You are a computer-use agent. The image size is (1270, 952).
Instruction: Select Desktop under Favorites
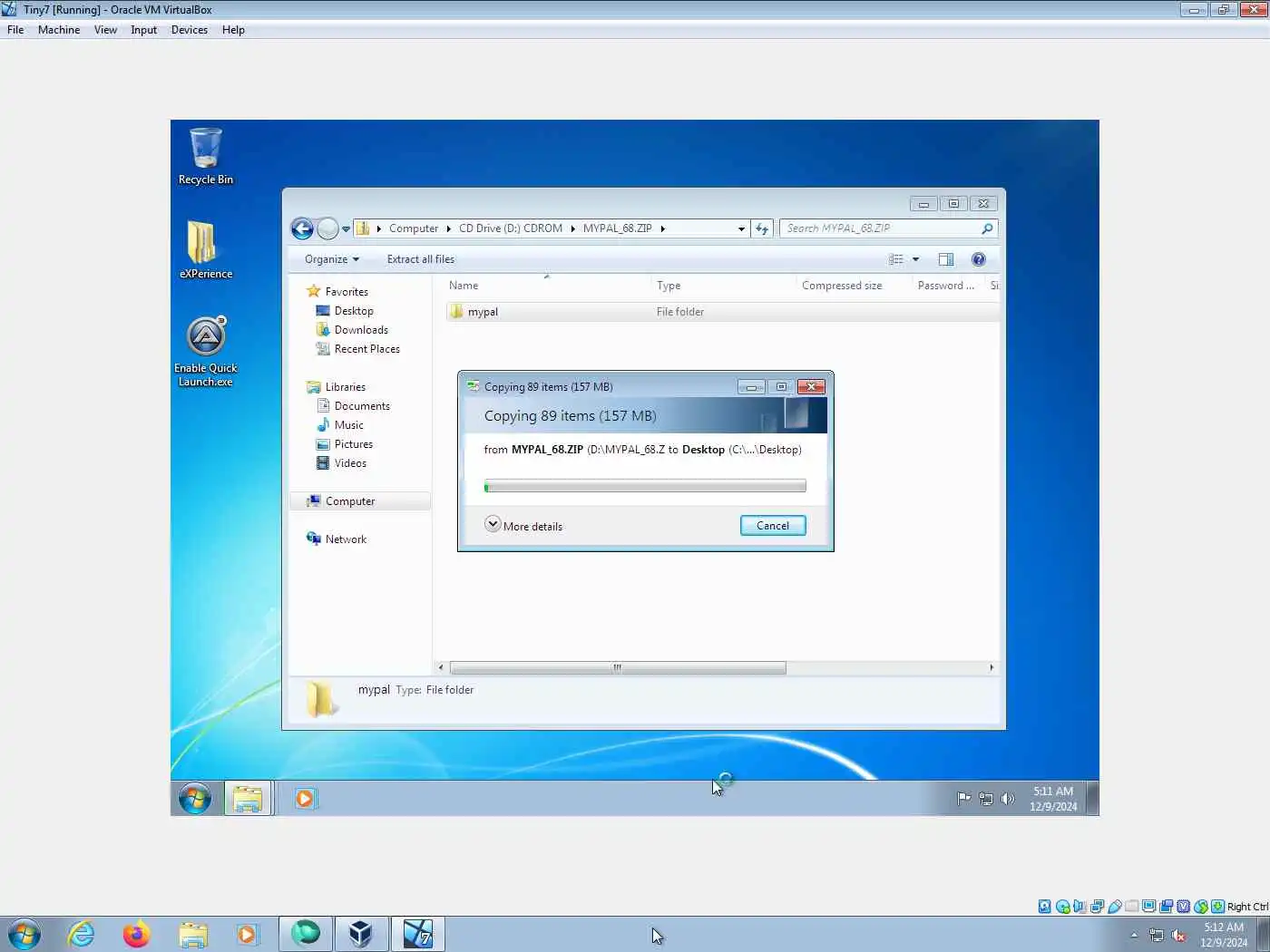point(354,311)
